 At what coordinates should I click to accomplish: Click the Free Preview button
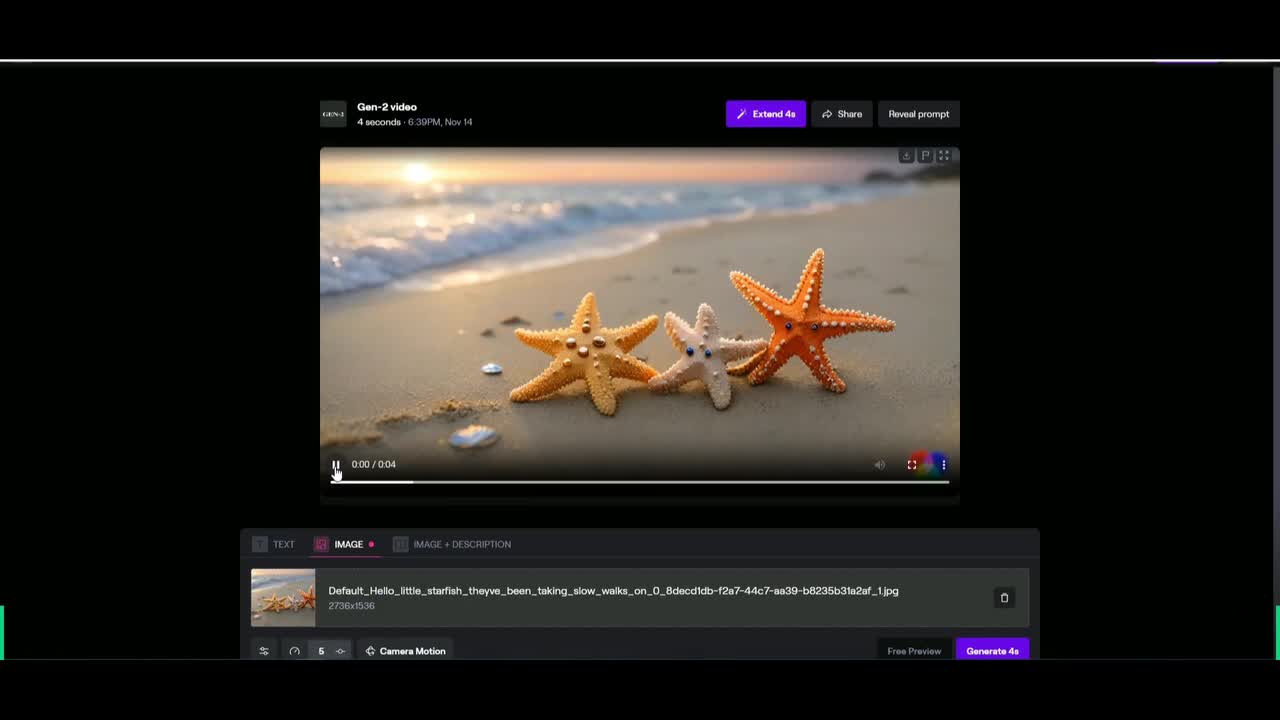click(914, 651)
